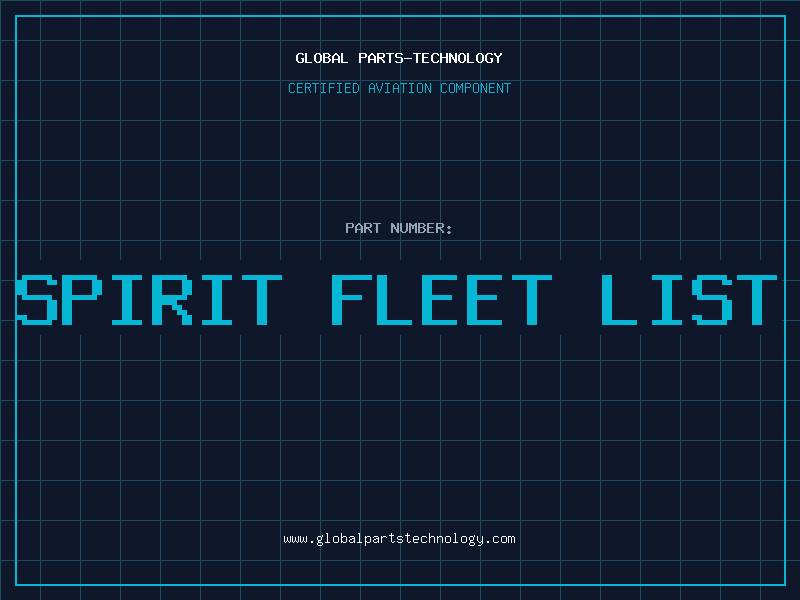The height and width of the screenshot is (600, 800).
Task: Select the large word LIST
Action: [x=690, y=300]
